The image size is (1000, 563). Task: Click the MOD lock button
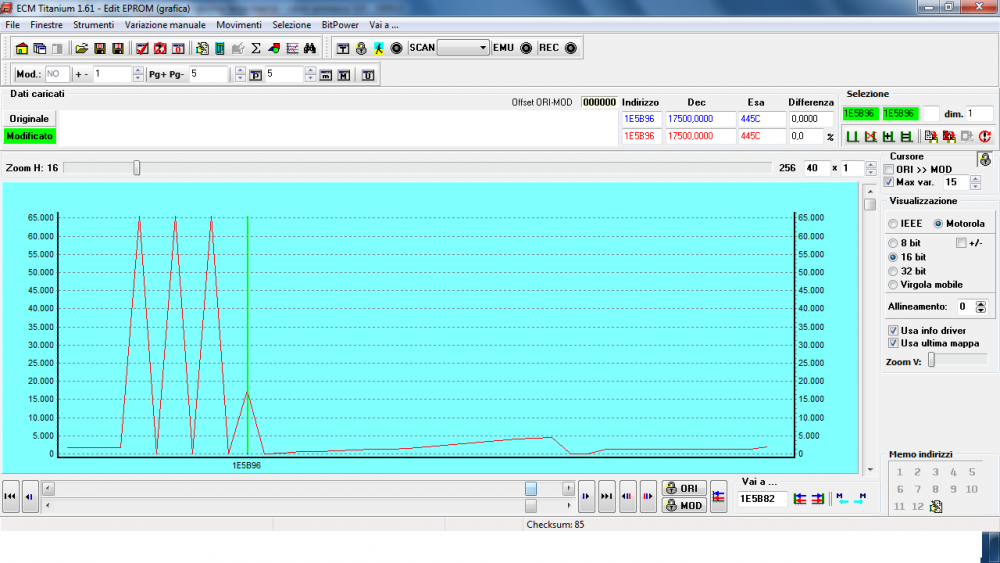[684, 506]
